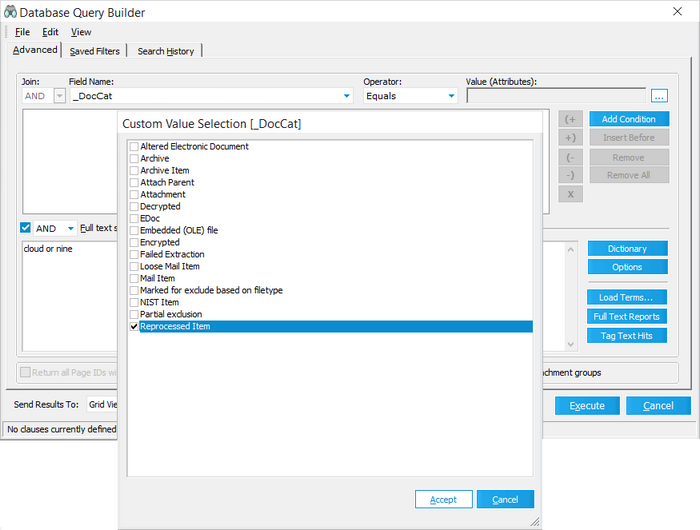Click the Tag Text Hits button
The height and width of the screenshot is (530, 700).
[626, 336]
